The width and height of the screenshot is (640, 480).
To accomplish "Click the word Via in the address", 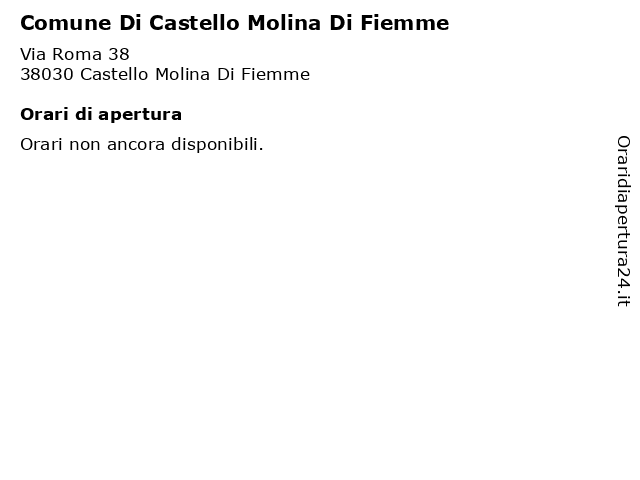I will [33, 54].
